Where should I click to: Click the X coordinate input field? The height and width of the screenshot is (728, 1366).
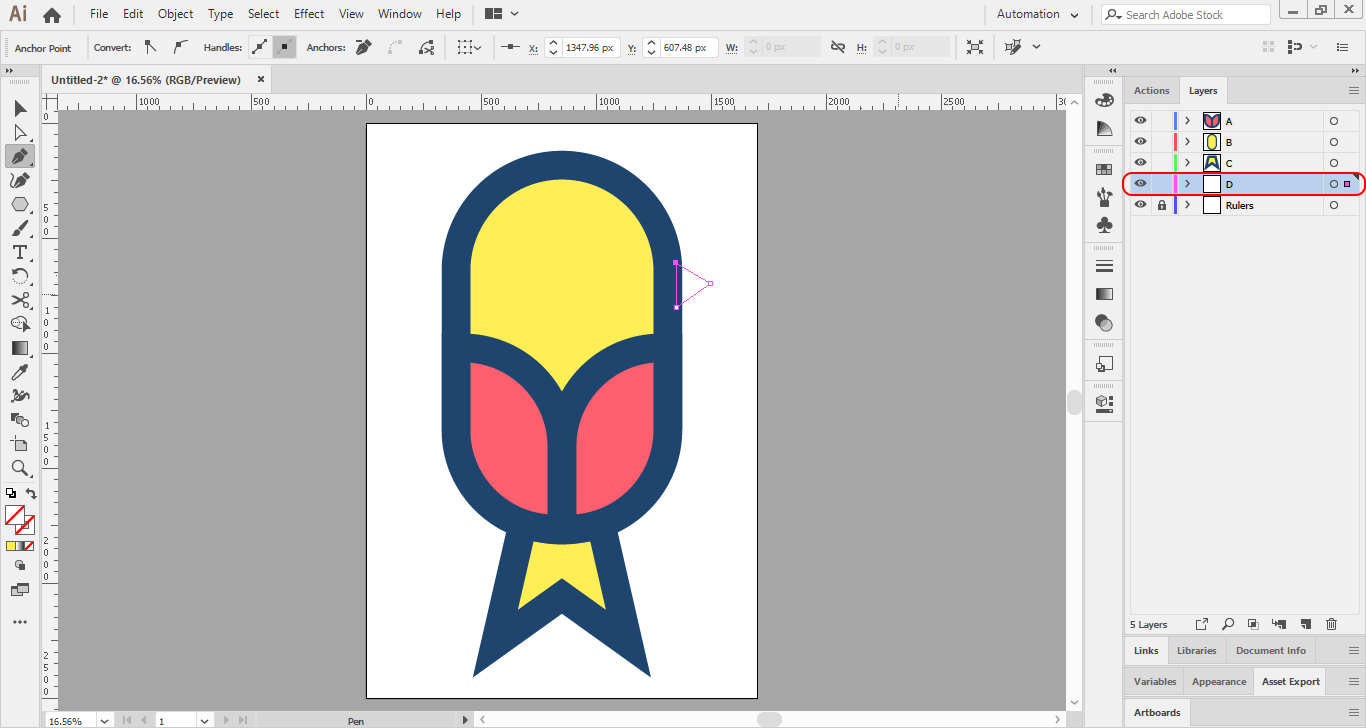pyautogui.click(x=591, y=47)
